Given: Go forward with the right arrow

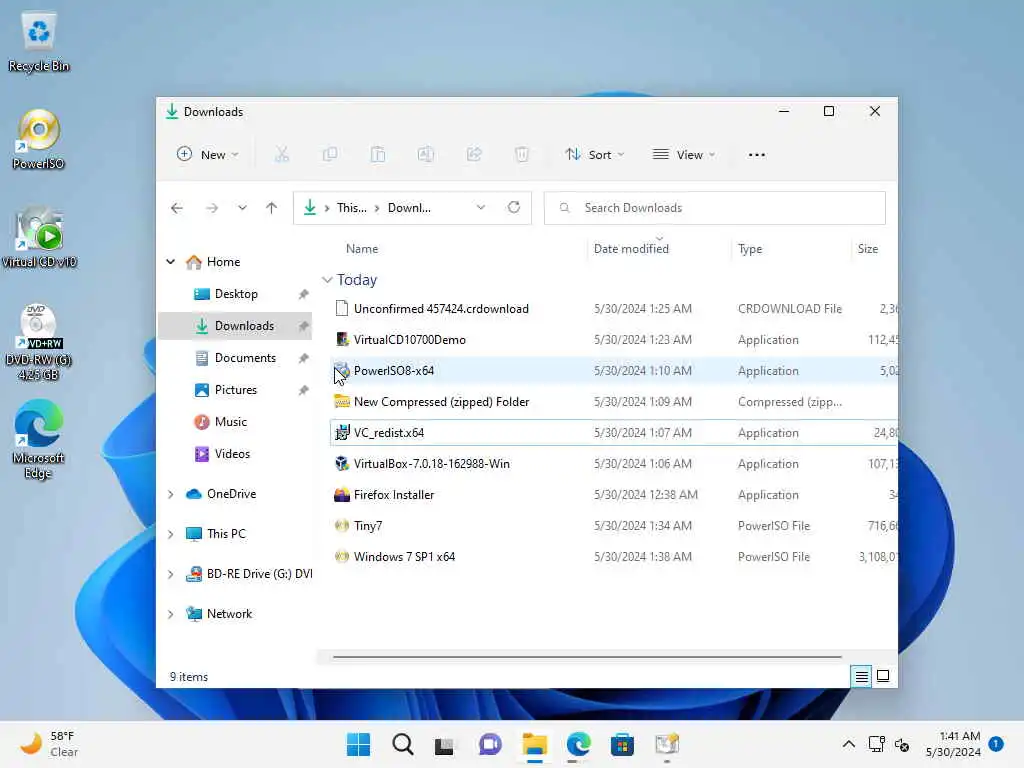Looking at the screenshot, I should (x=212, y=208).
